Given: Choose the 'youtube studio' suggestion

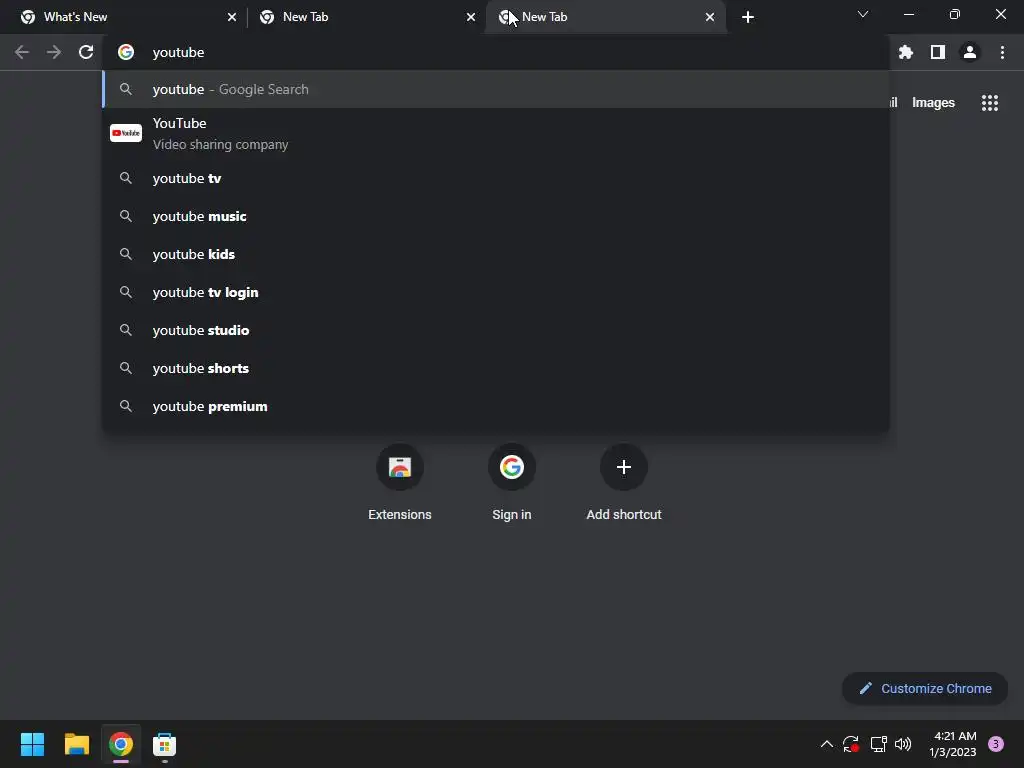Looking at the screenshot, I should [496, 330].
